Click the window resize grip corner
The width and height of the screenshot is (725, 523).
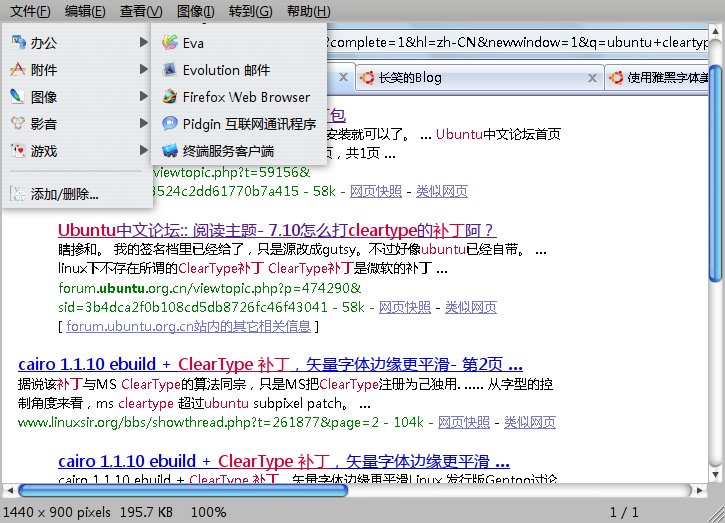716,514
